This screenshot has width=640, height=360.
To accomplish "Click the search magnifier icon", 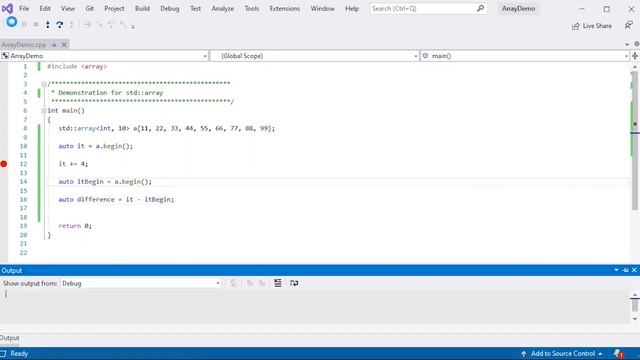I will pyautogui.click(x=480, y=8).
